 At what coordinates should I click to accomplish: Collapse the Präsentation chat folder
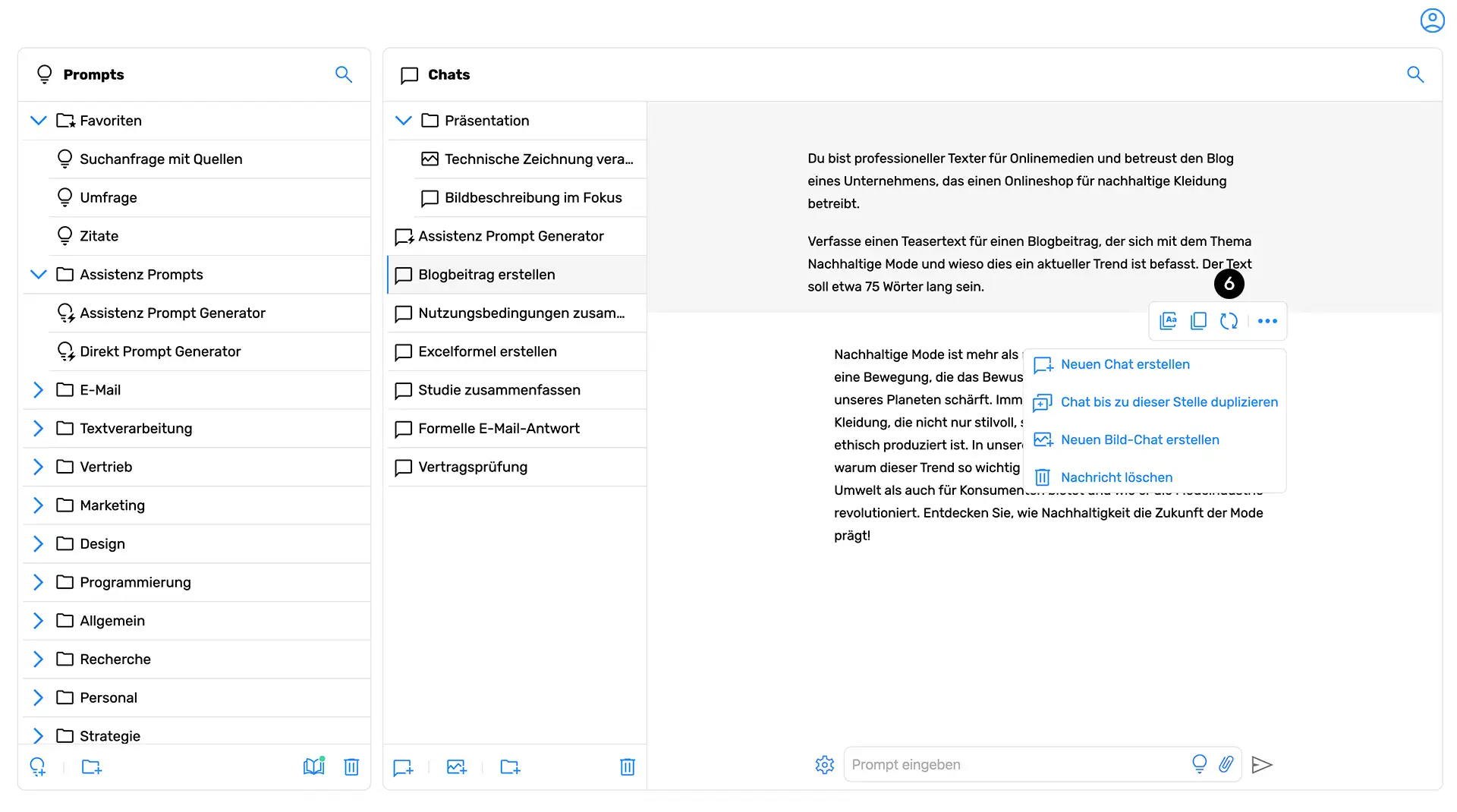[x=404, y=121]
